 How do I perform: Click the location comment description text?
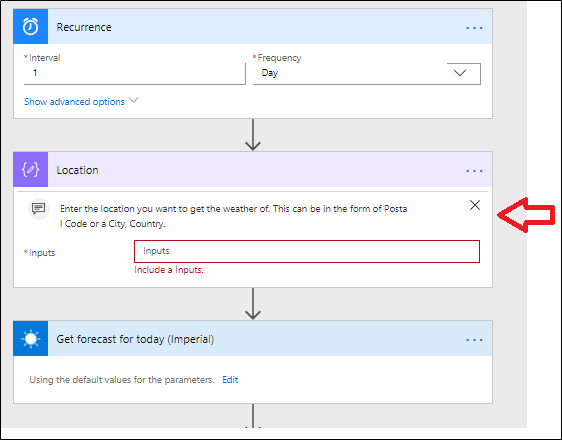(x=233, y=216)
